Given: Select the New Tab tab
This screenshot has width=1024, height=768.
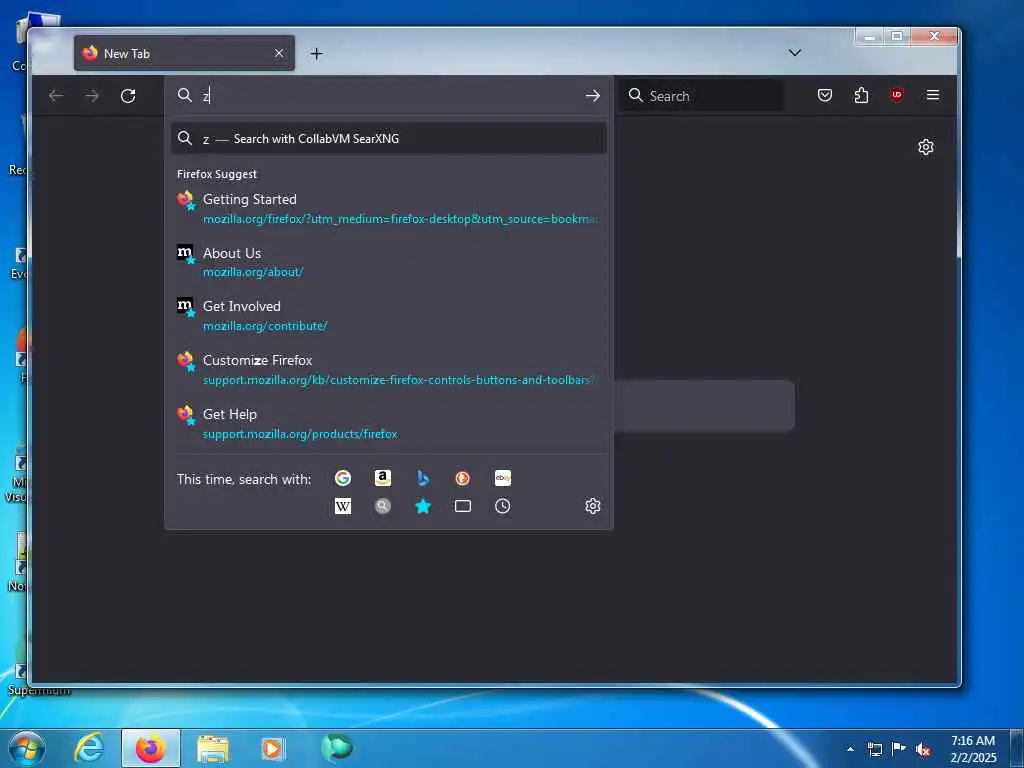Looking at the screenshot, I should 184,53.
